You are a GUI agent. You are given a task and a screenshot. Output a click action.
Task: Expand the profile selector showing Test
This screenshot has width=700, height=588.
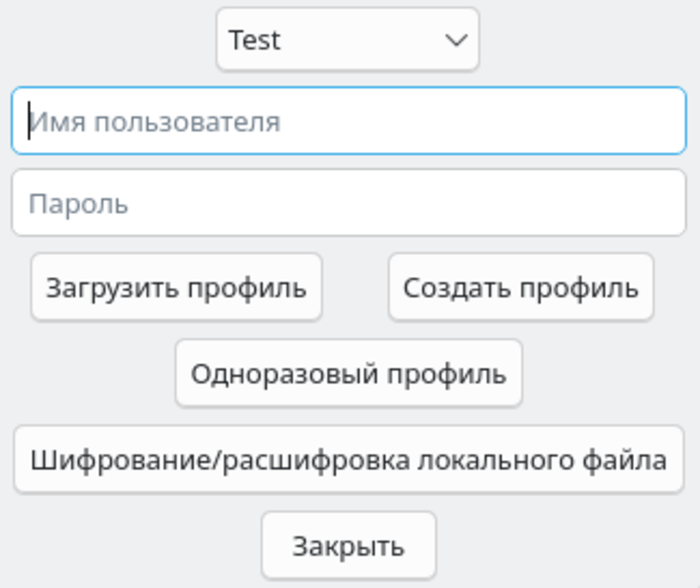pos(347,40)
